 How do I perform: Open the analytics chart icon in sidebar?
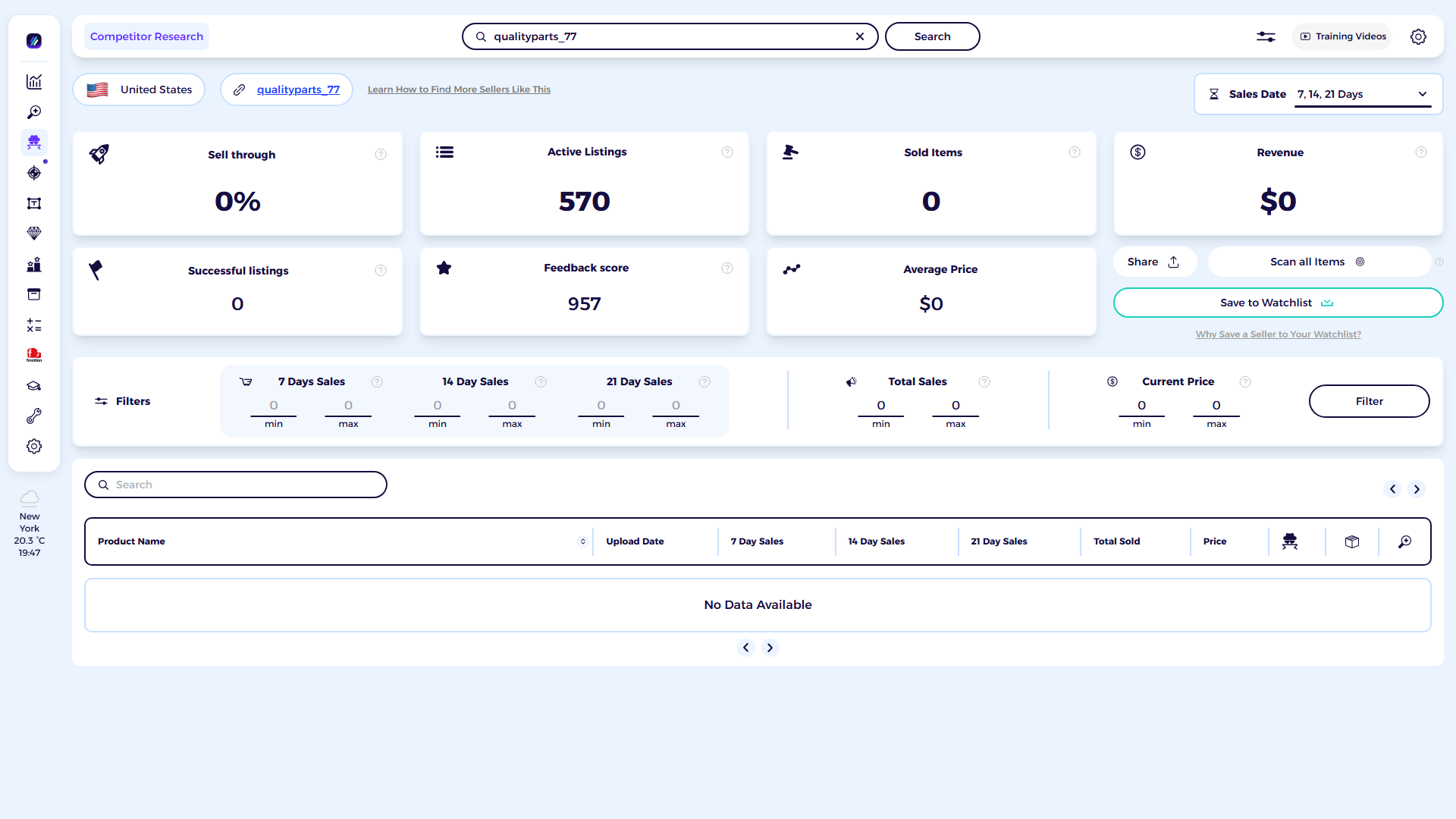pyautogui.click(x=34, y=82)
